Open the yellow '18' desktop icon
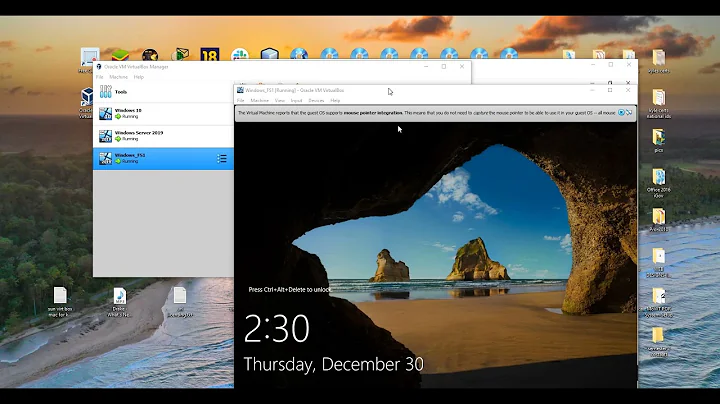 (209, 55)
